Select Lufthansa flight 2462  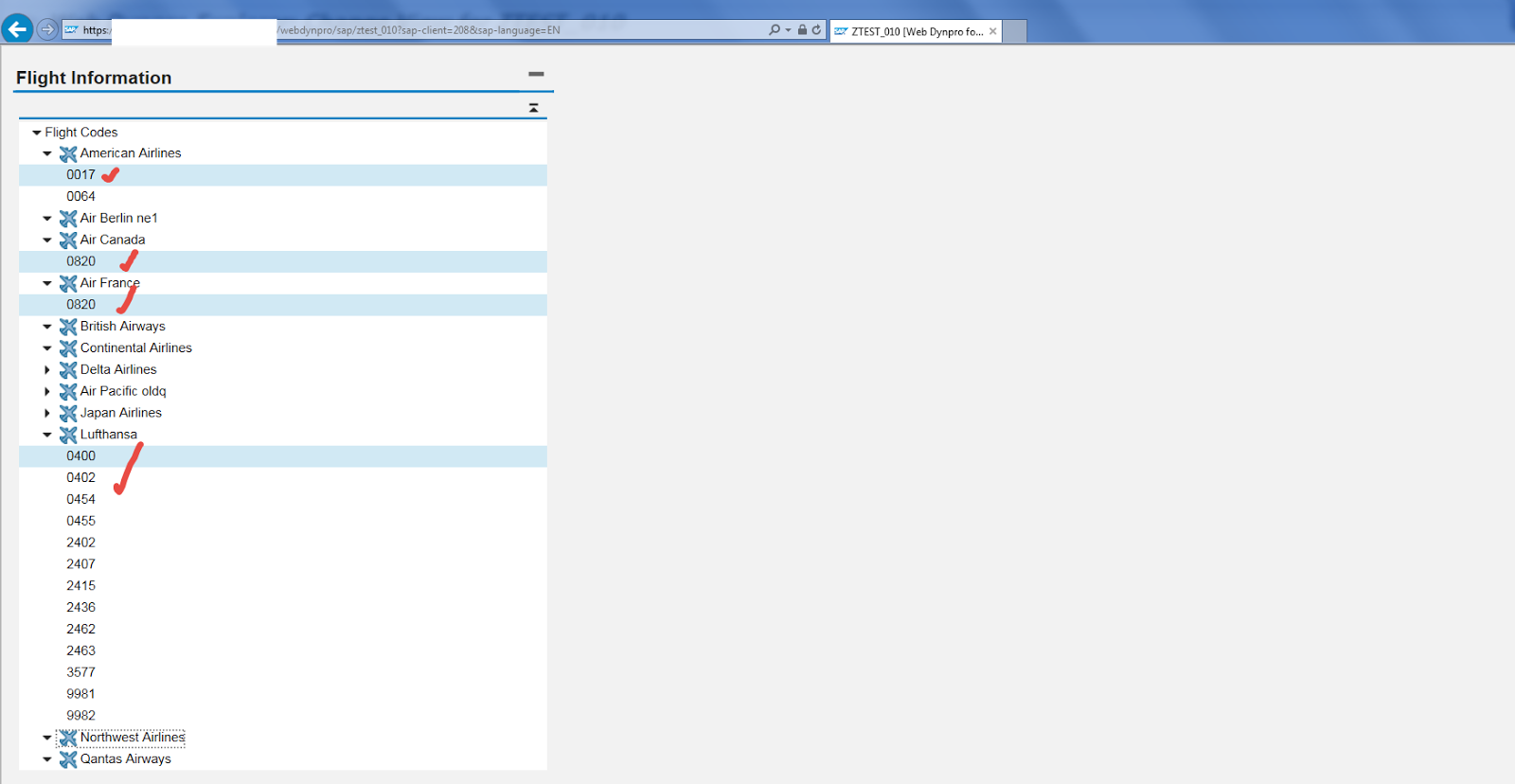pos(283,630)
